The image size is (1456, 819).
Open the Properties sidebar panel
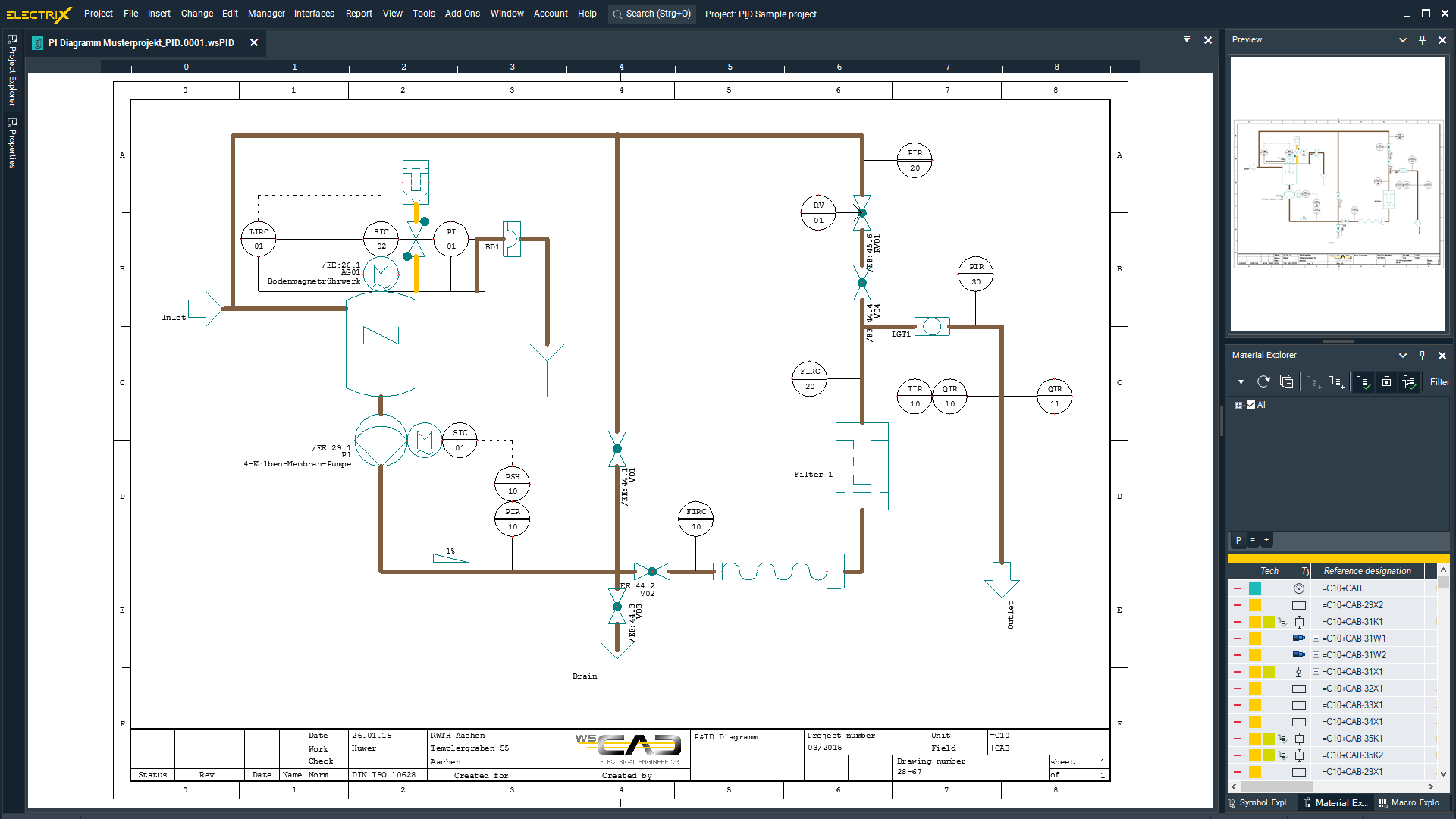pyautogui.click(x=12, y=143)
